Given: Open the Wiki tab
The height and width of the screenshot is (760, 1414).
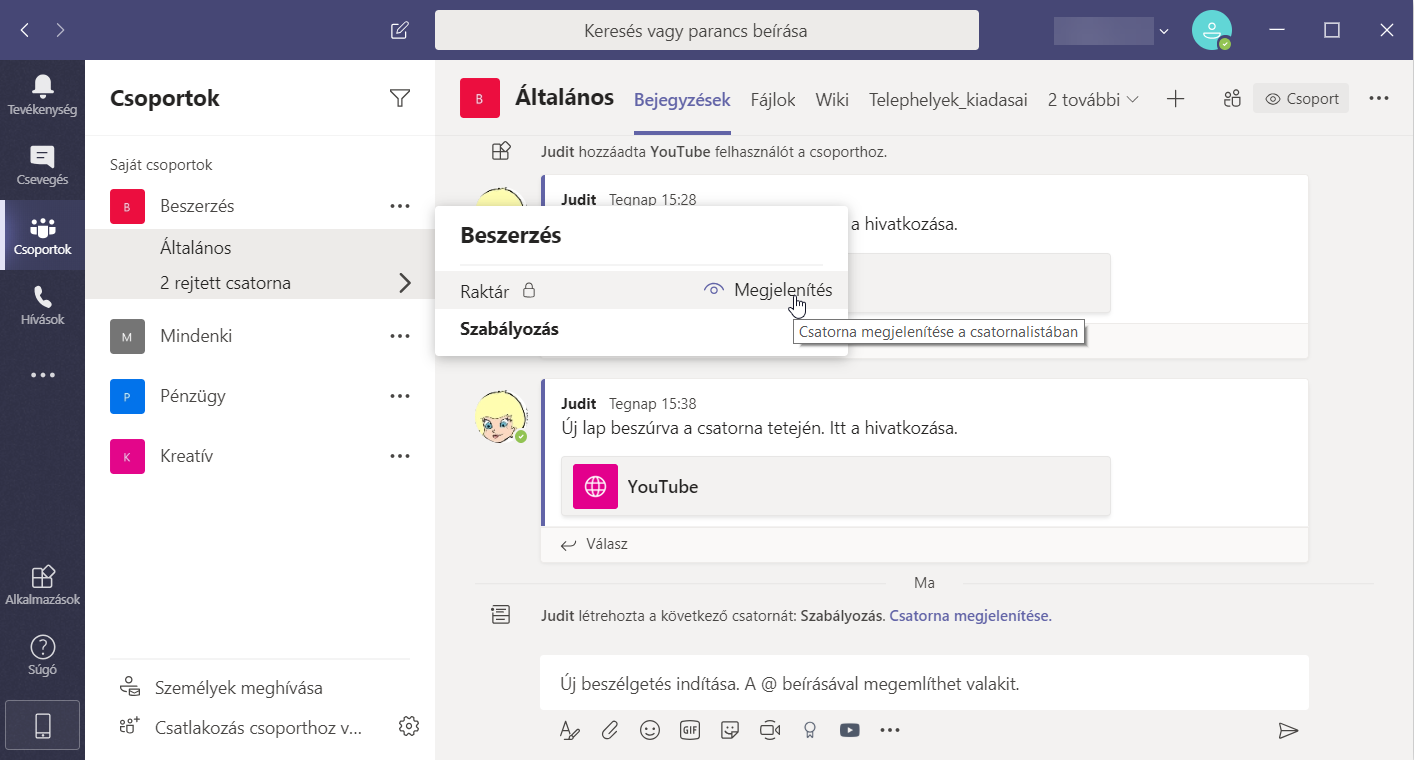Looking at the screenshot, I should pyautogui.click(x=832, y=100).
